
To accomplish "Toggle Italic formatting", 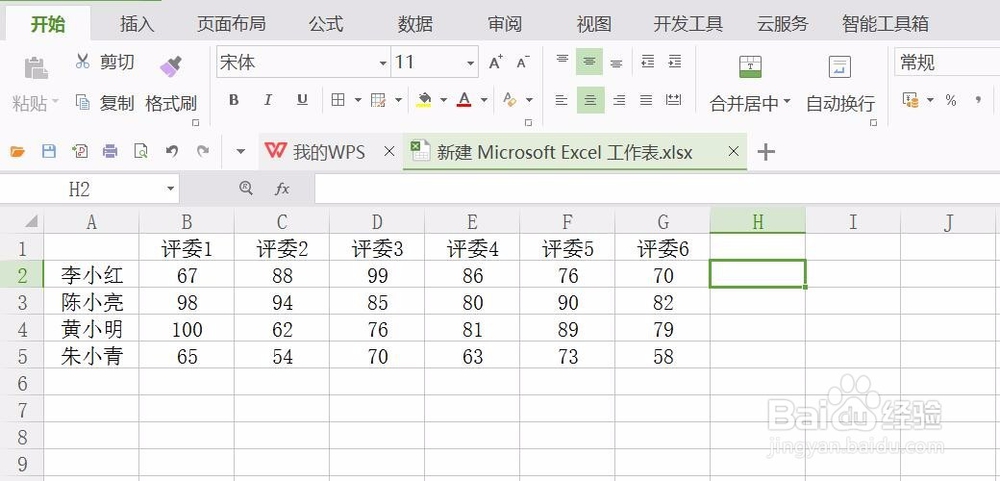I will 268,100.
